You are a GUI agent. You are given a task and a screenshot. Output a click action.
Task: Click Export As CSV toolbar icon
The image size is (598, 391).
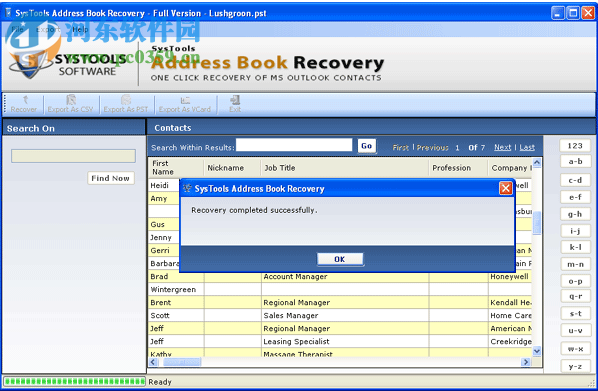tap(70, 104)
